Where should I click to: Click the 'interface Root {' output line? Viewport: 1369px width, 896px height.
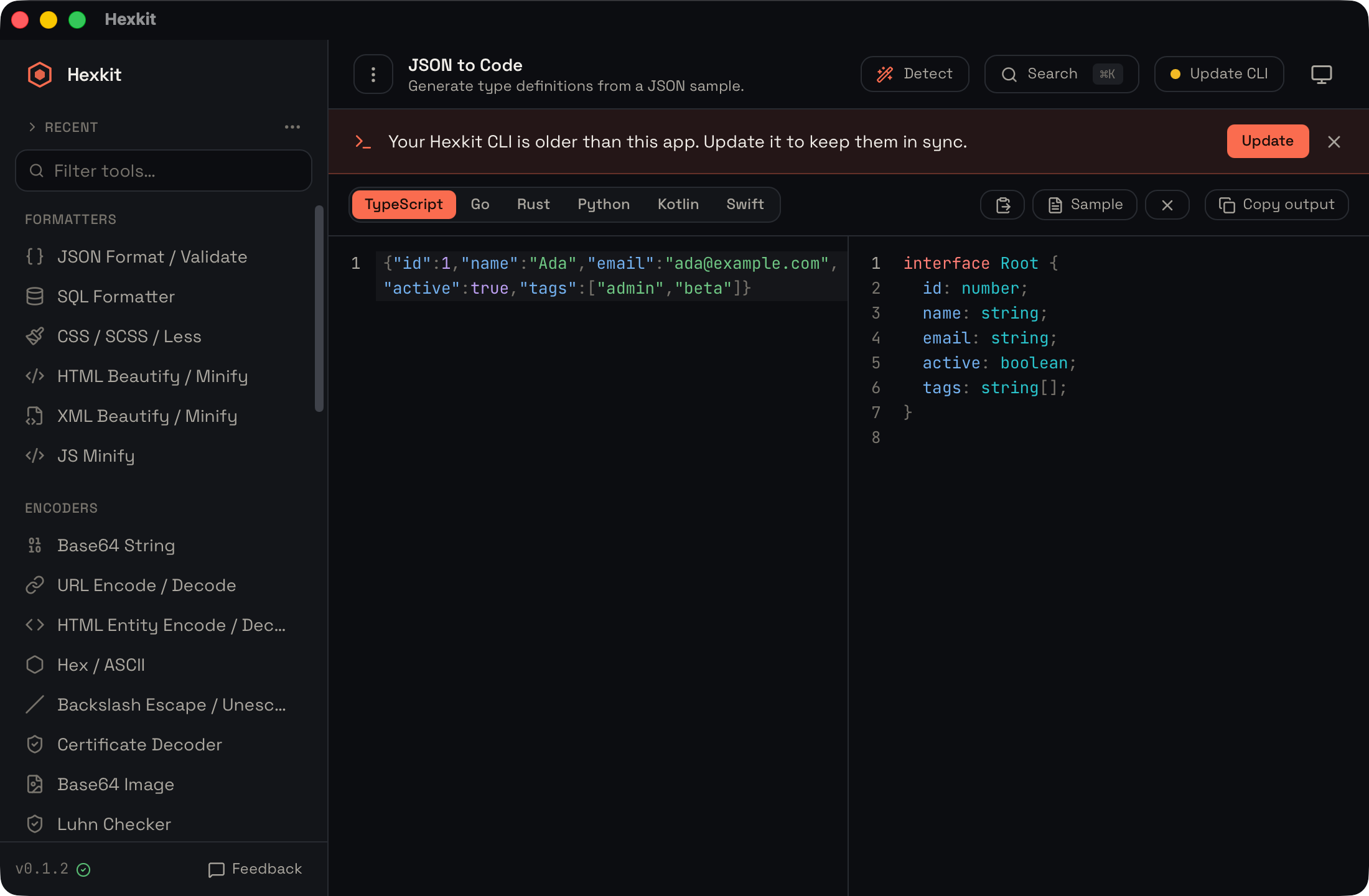tap(981, 263)
